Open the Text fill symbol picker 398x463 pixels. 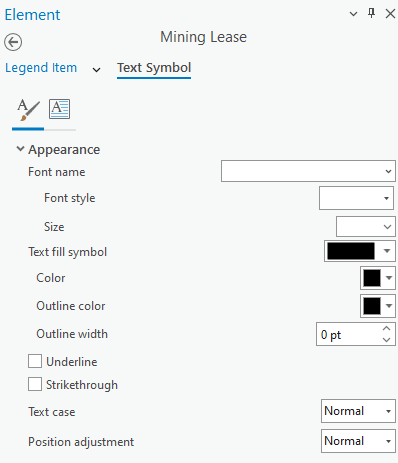360,251
